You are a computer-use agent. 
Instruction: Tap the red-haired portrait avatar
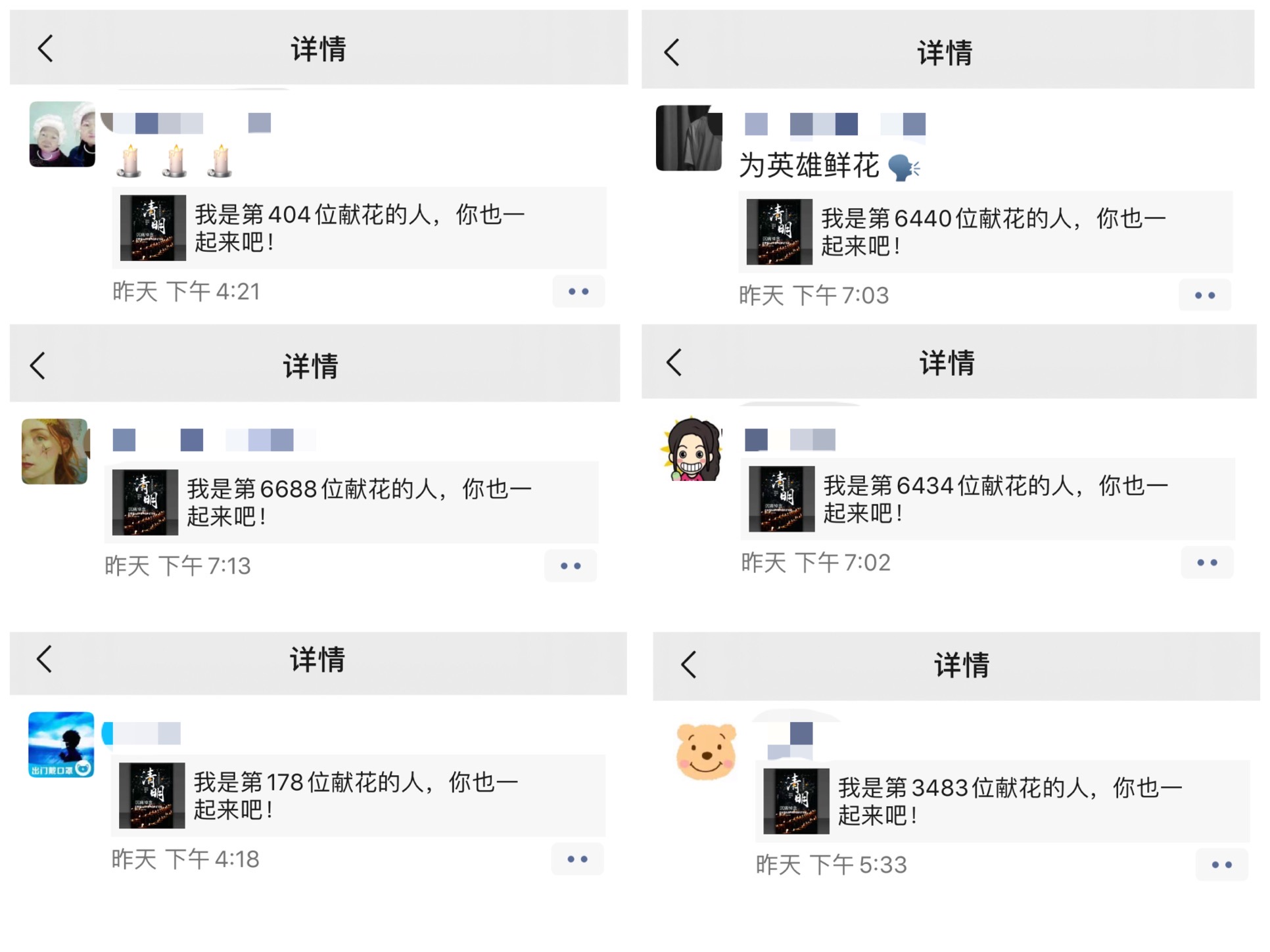tap(55, 452)
